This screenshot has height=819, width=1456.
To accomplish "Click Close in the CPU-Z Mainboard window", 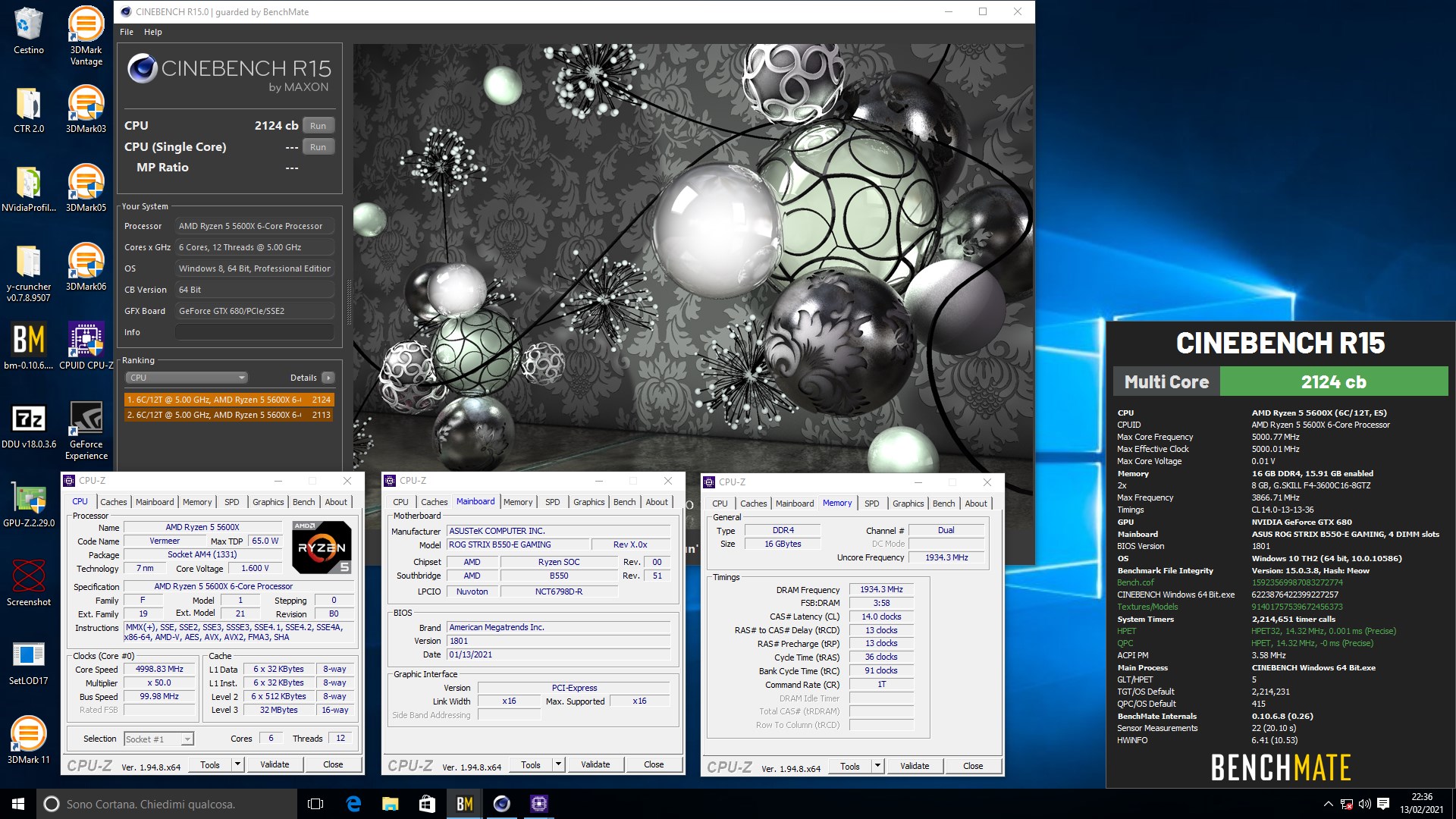I will click(x=654, y=764).
